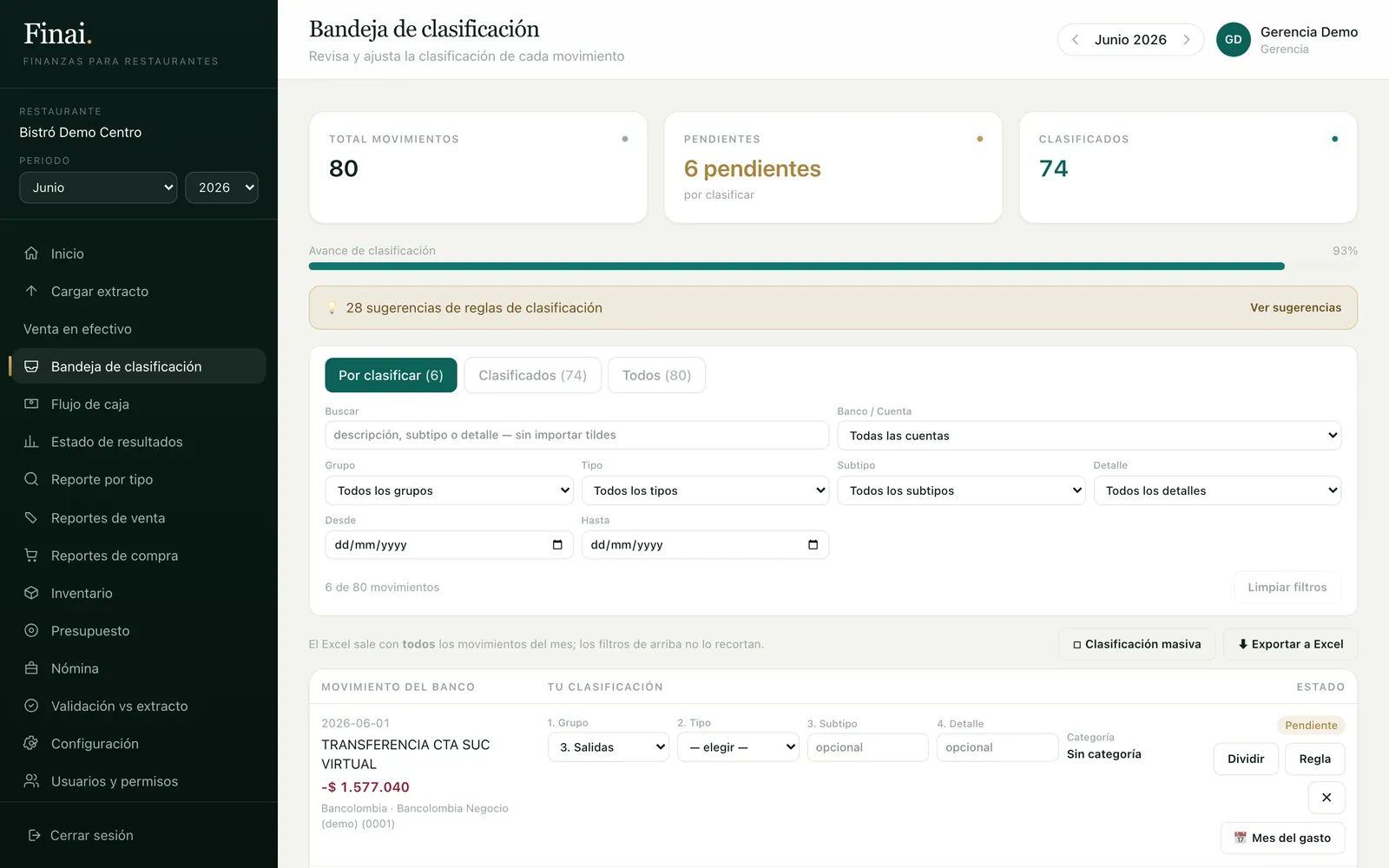Switch to the Todos (80) tab

pyautogui.click(x=657, y=375)
